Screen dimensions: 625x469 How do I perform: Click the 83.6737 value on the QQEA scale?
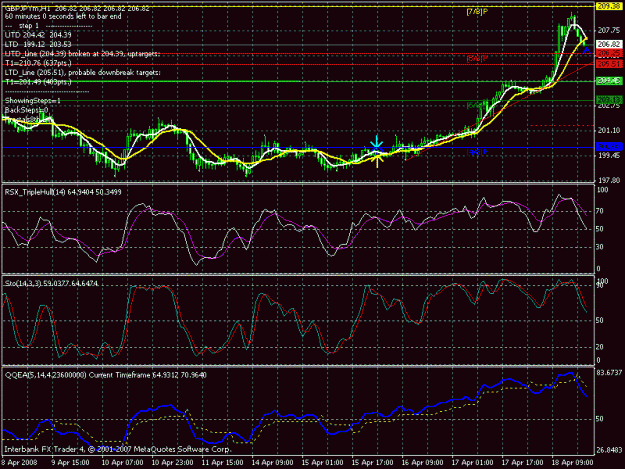point(609,373)
